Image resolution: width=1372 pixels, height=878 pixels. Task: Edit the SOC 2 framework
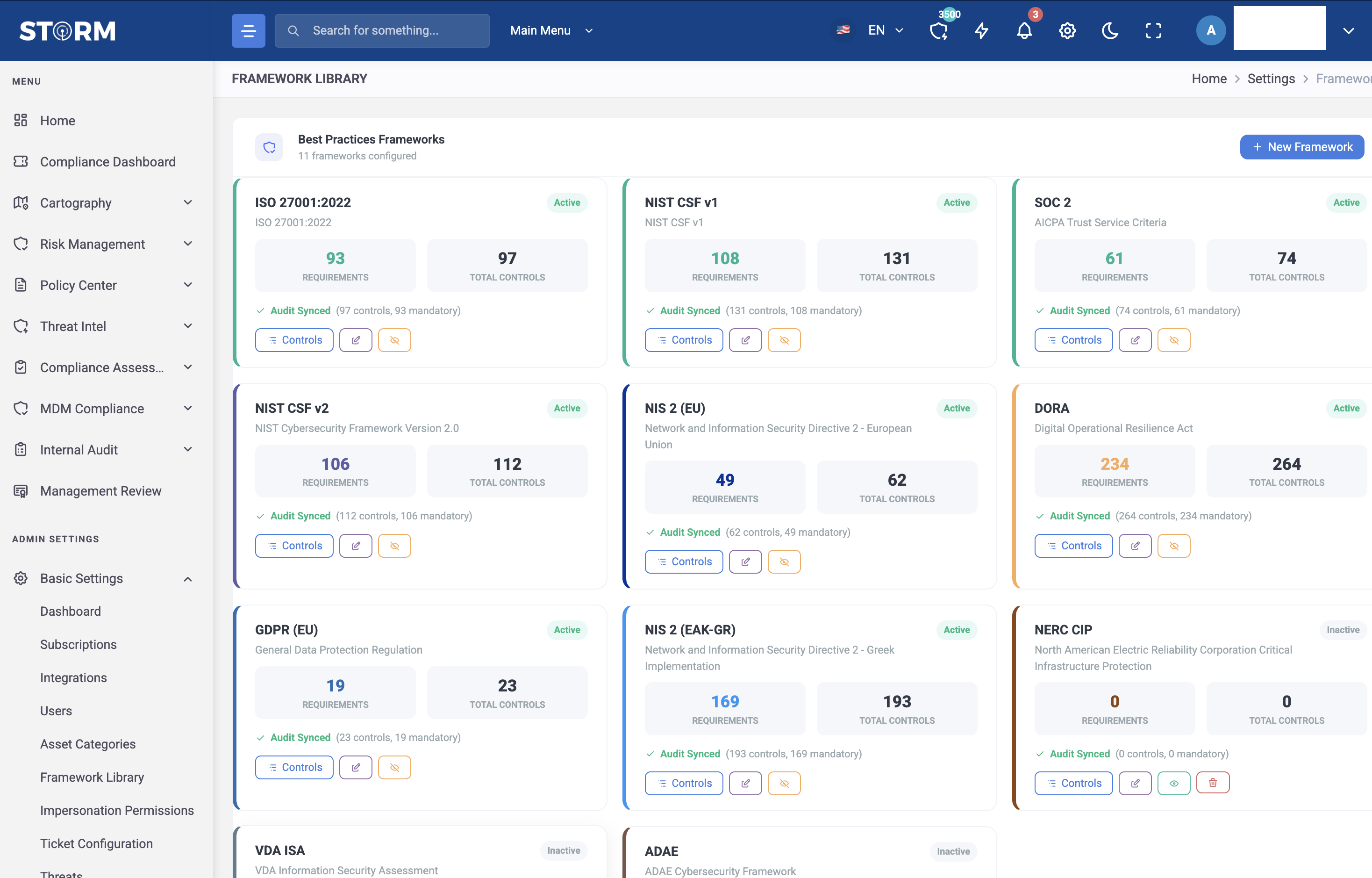click(1135, 340)
